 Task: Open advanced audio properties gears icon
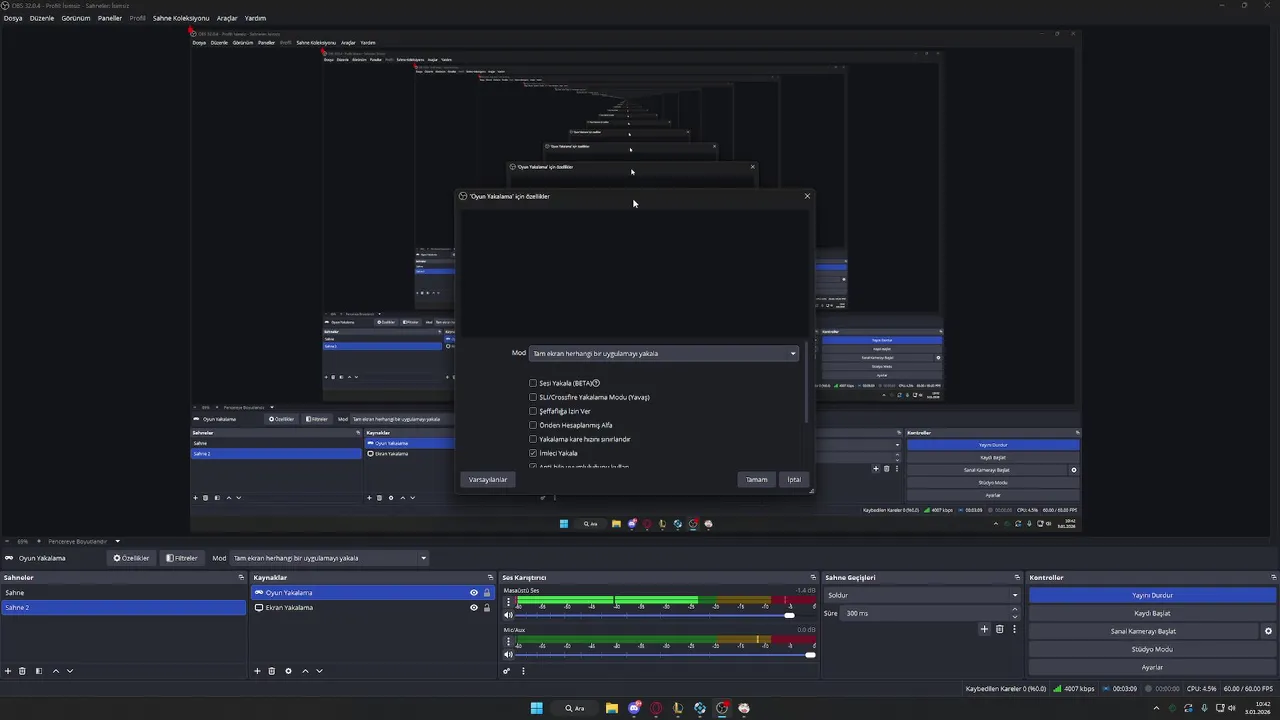pos(507,671)
